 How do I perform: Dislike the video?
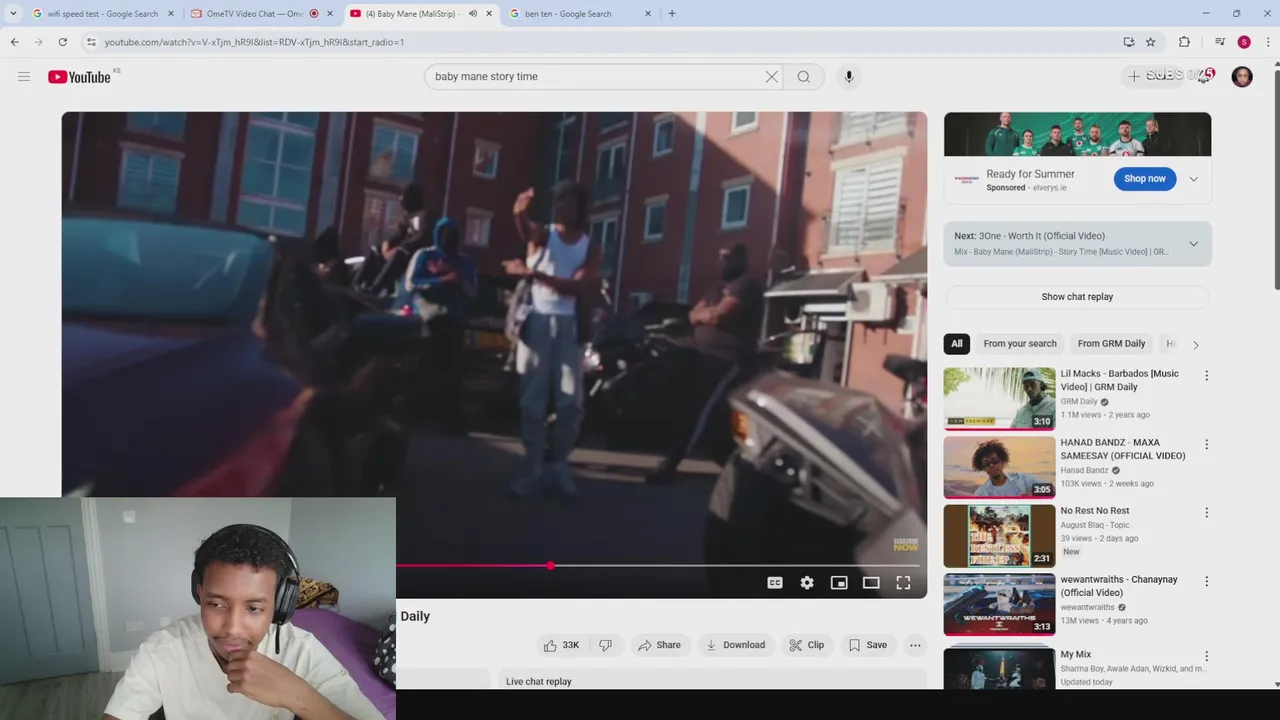click(x=605, y=645)
